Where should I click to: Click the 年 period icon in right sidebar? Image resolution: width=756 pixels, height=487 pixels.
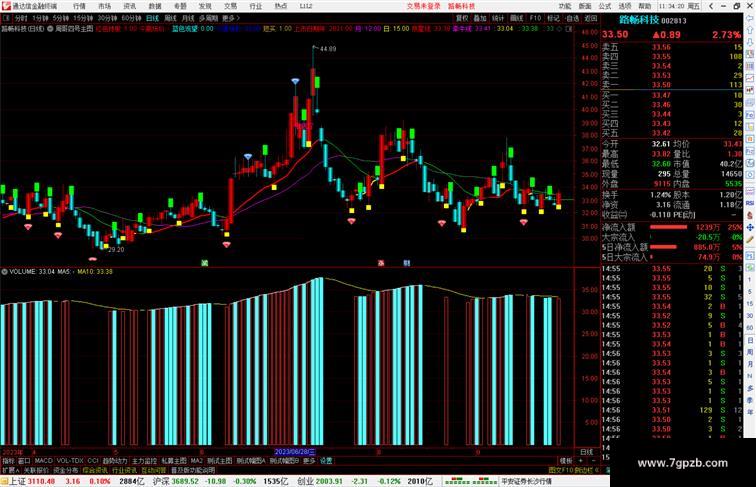(x=750, y=412)
